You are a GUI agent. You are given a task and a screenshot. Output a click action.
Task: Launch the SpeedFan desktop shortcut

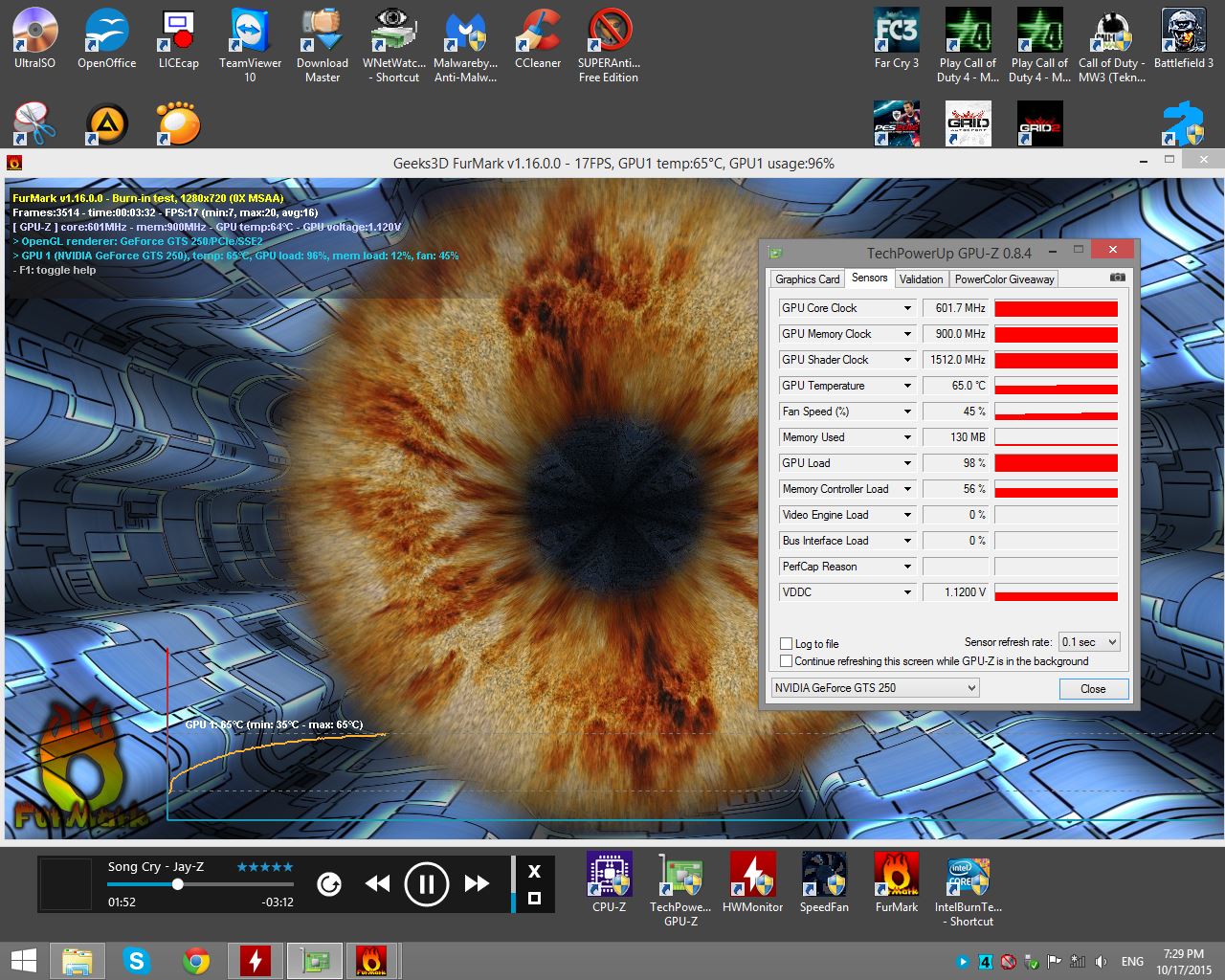(824, 875)
